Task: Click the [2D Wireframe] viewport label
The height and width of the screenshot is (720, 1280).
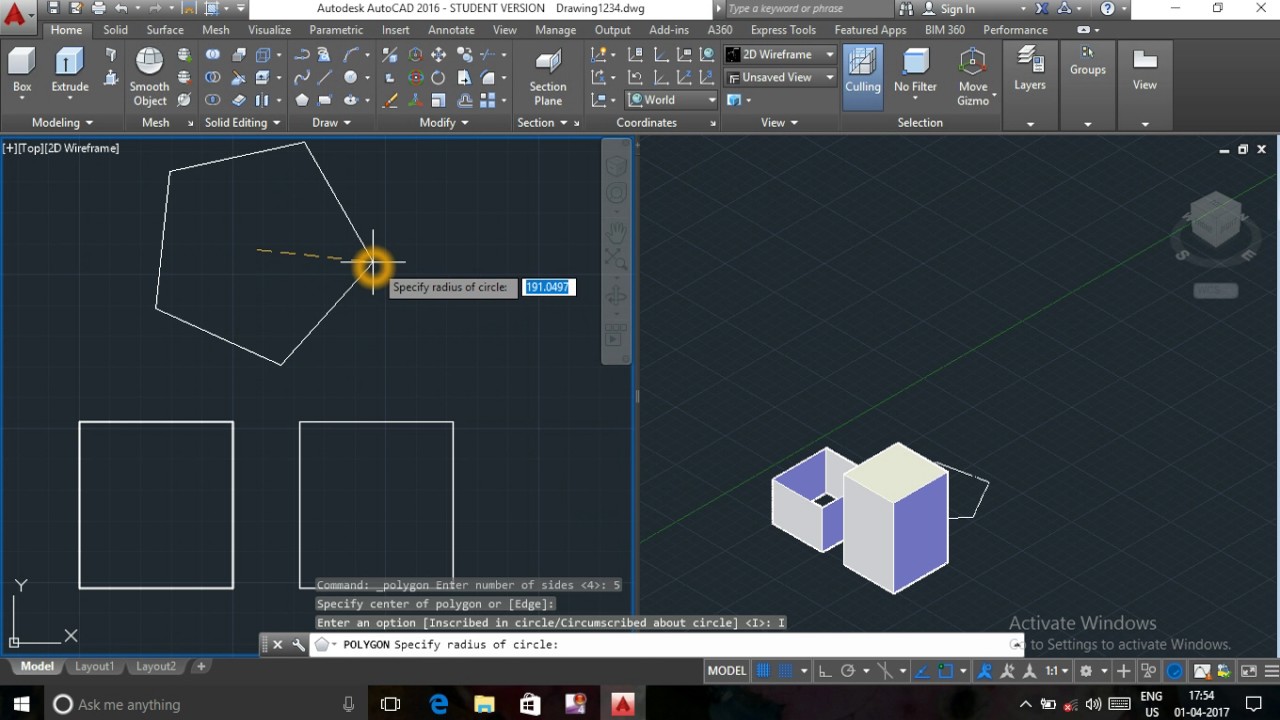Action: (x=82, y=148)
